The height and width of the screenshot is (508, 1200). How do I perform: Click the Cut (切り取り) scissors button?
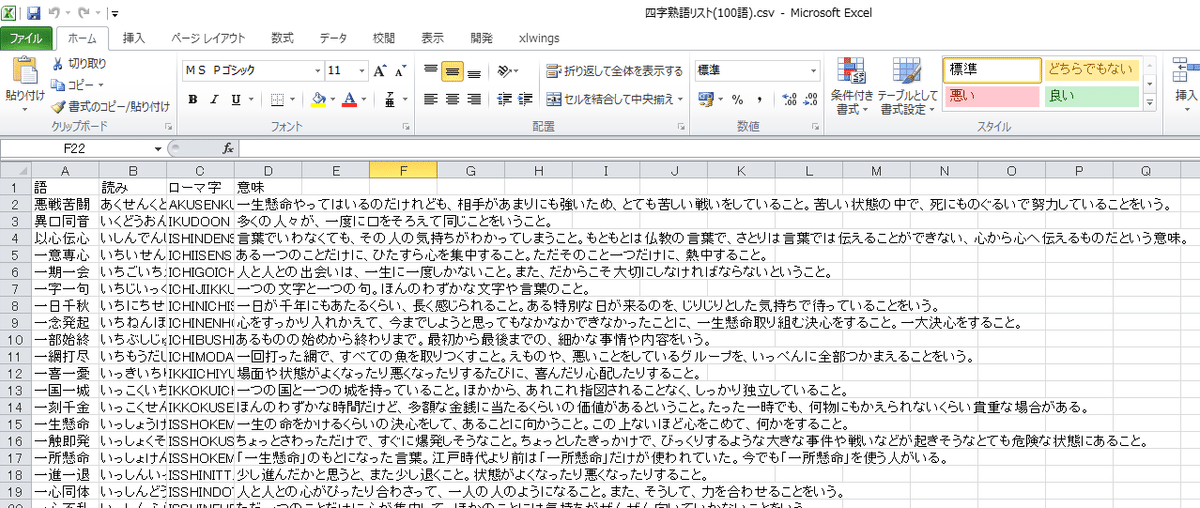[77, 63]
